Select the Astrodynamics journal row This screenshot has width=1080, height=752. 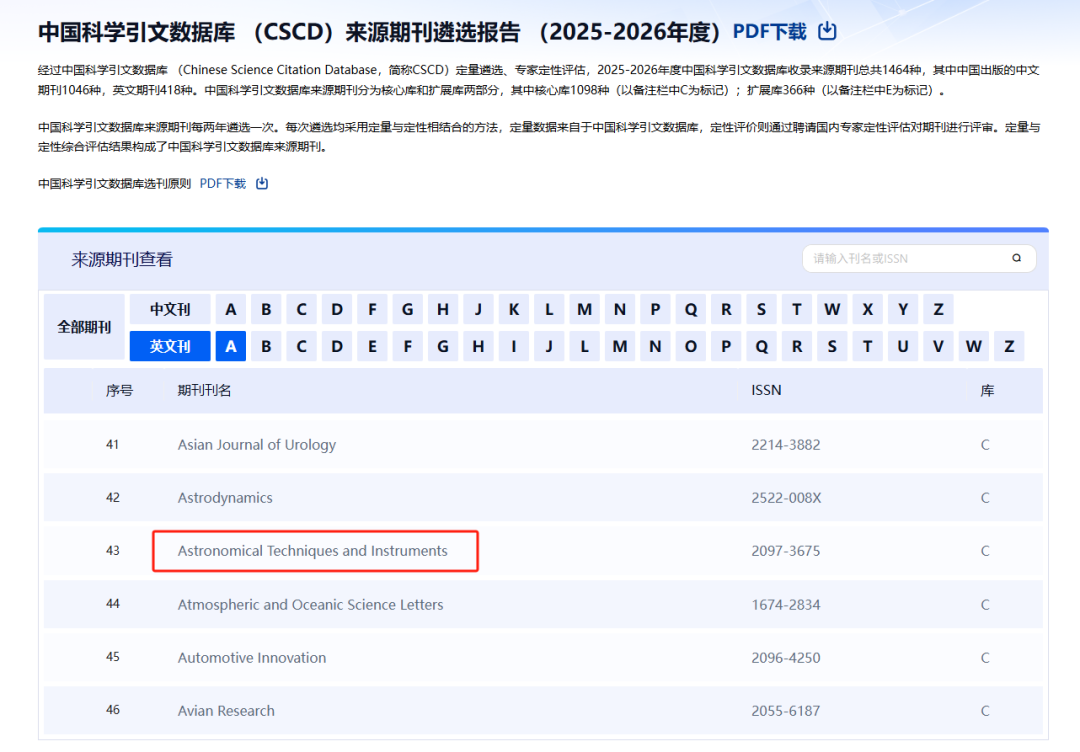coord(225,498)
